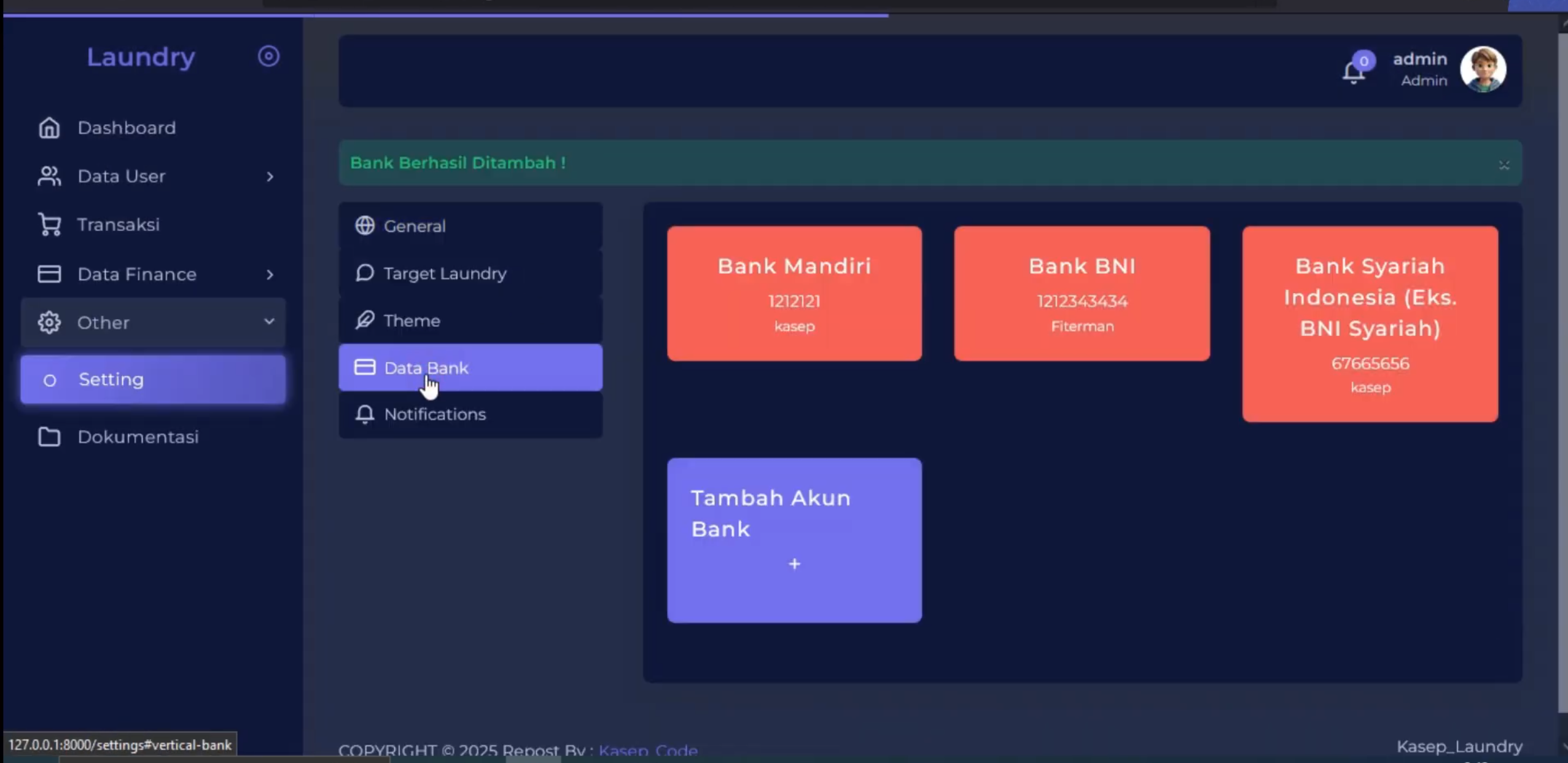1568x763 pixels.
Task: Click the Tambah Akun Bank card title
Action: tap(771, 514)
